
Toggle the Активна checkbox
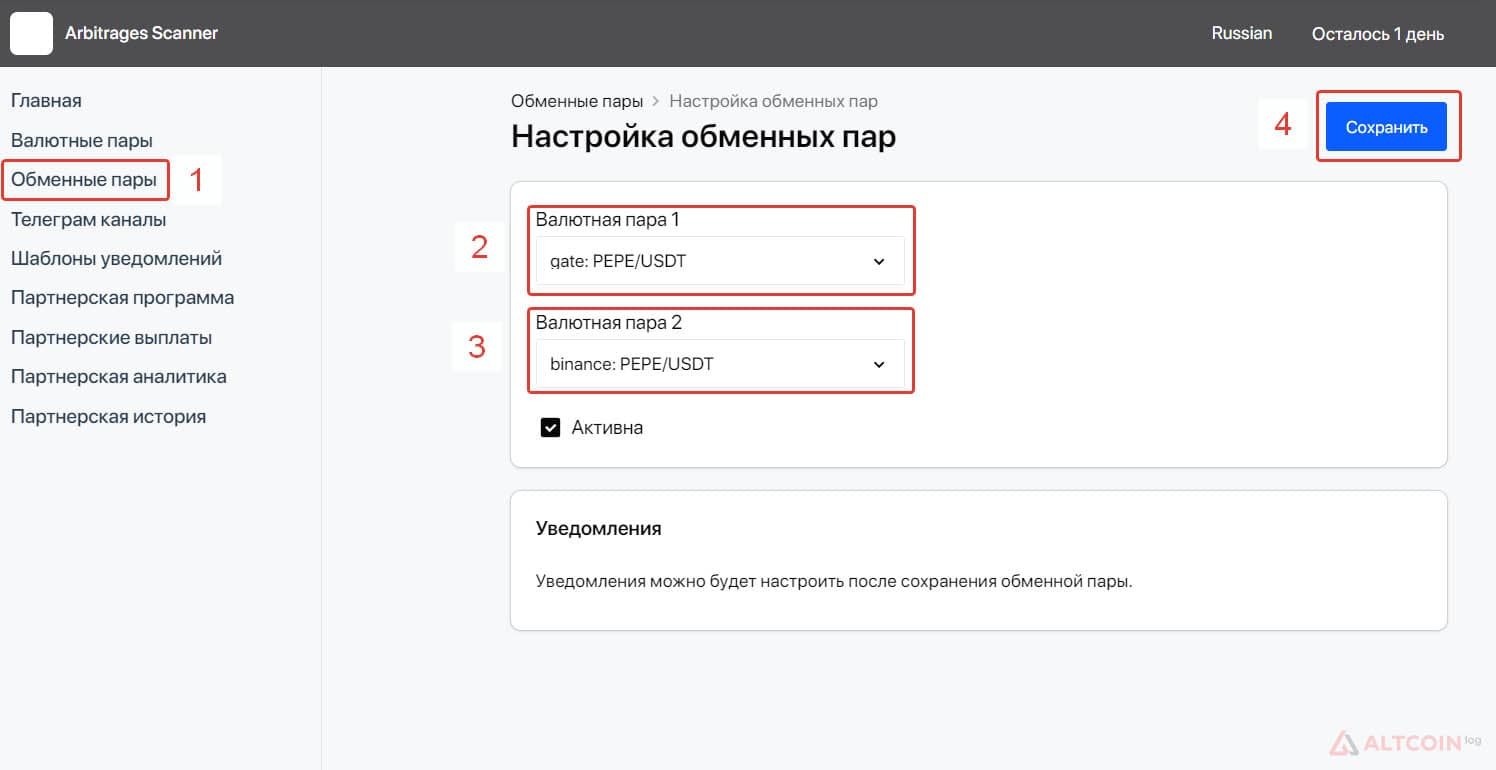pyautogui.click(x=550, y=428)
